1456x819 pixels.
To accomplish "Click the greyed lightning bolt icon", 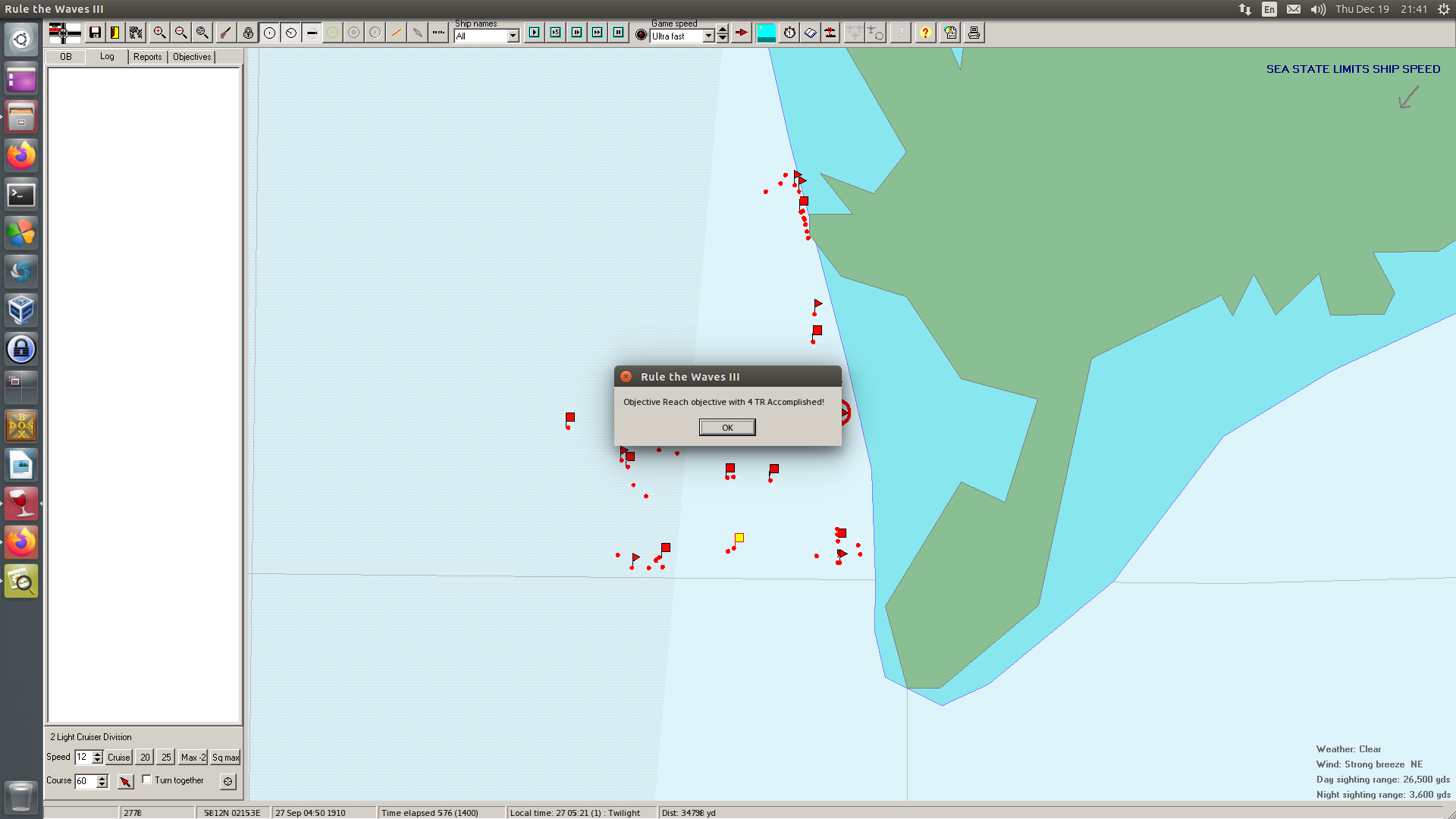I will pyautogui.click(x=900, y=33).
